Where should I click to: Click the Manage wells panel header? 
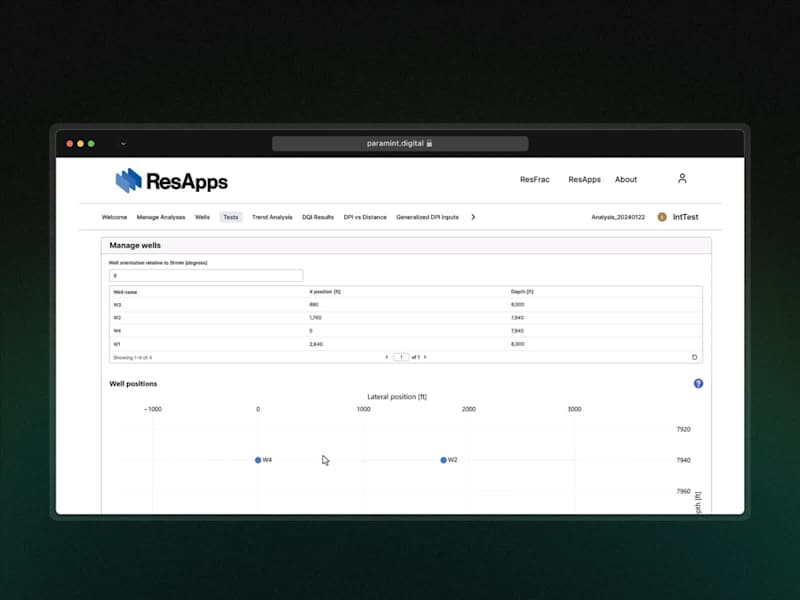406,245
